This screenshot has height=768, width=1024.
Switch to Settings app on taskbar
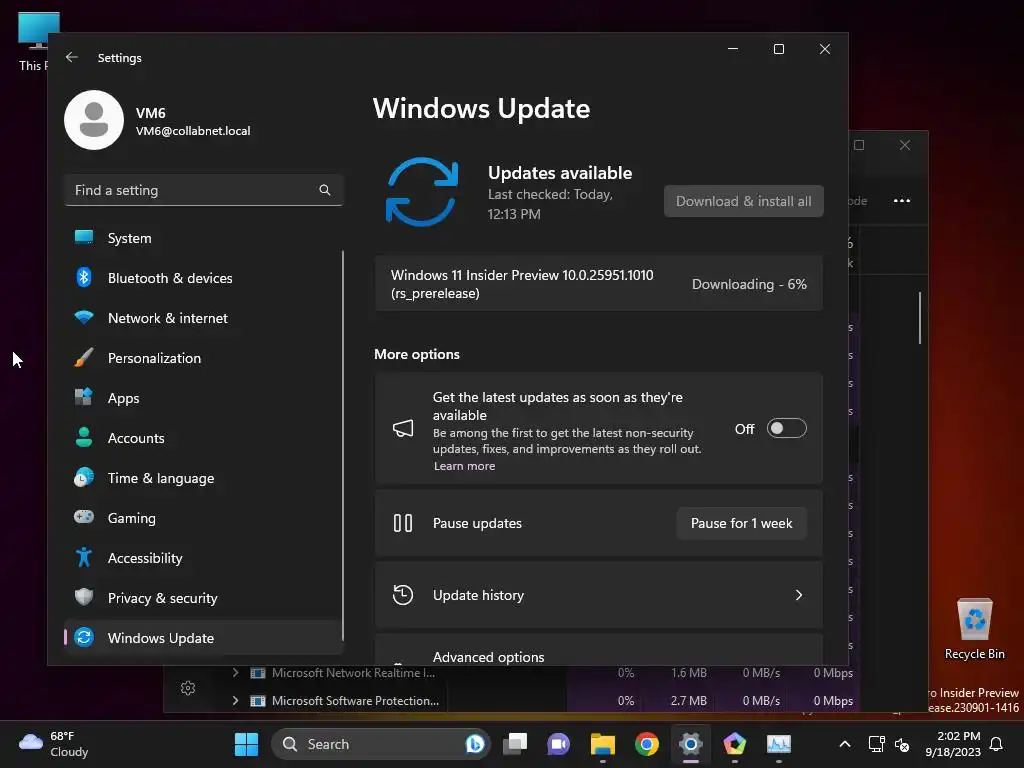coord(690,744)
